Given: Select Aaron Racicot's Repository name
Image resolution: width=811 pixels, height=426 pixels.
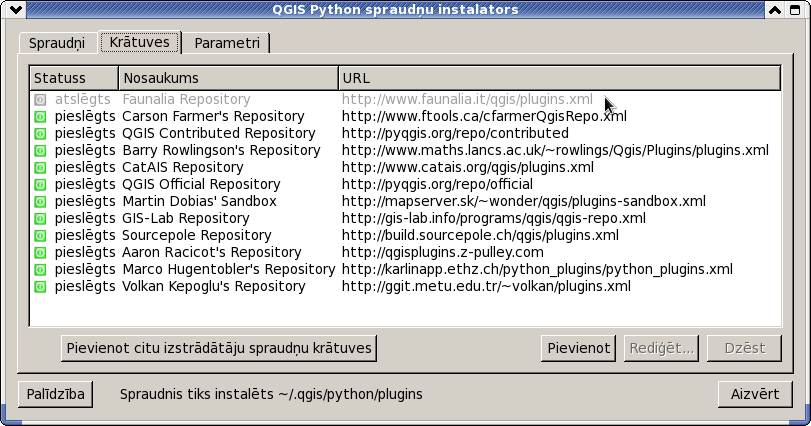Looking at the screenshot, I should tap(212, 252).
